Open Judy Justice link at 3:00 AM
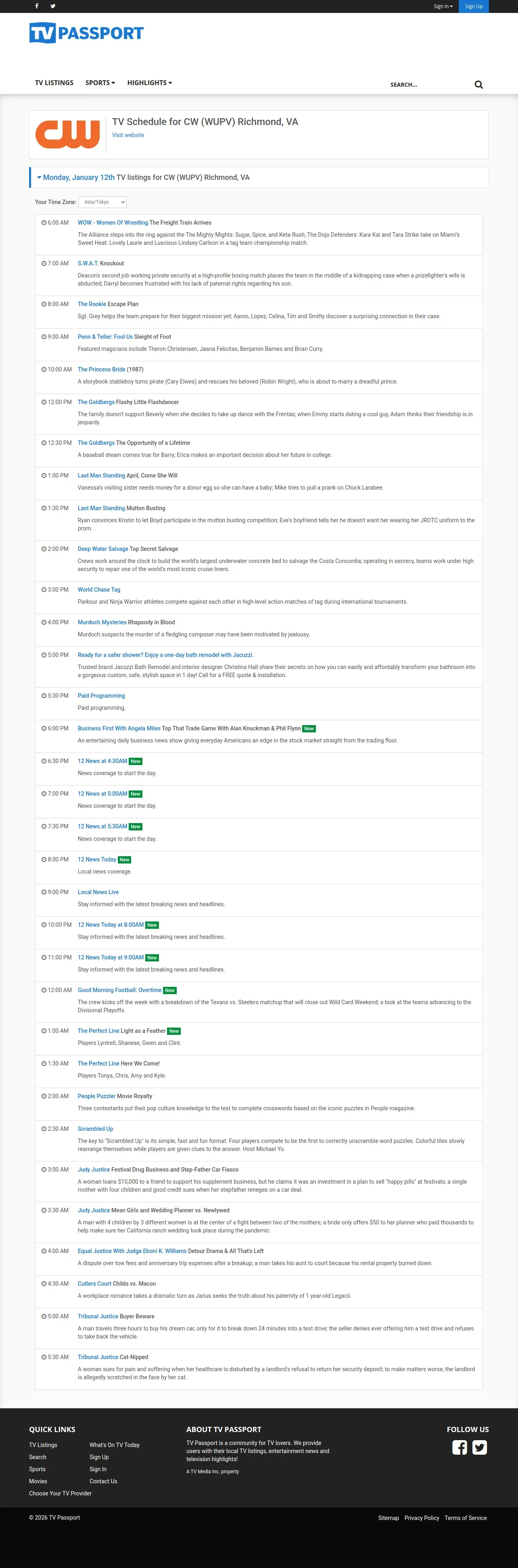 tap(94, 1170)
